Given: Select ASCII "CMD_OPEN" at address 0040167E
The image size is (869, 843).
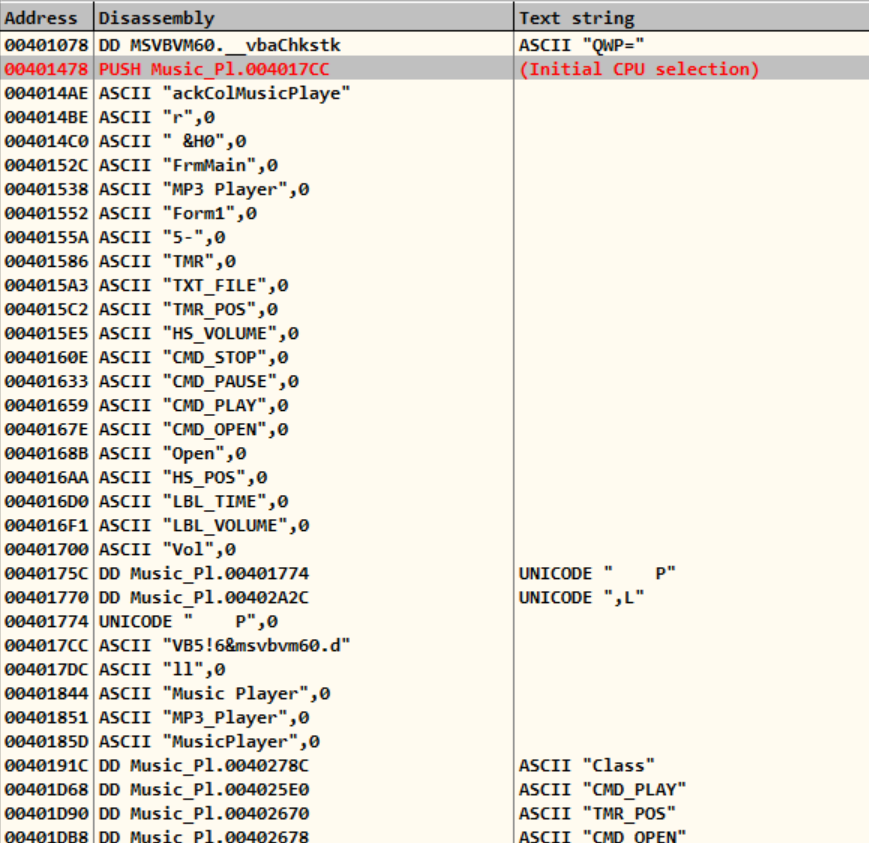Looking at the screenshot, I should click(x=434, y=429).
